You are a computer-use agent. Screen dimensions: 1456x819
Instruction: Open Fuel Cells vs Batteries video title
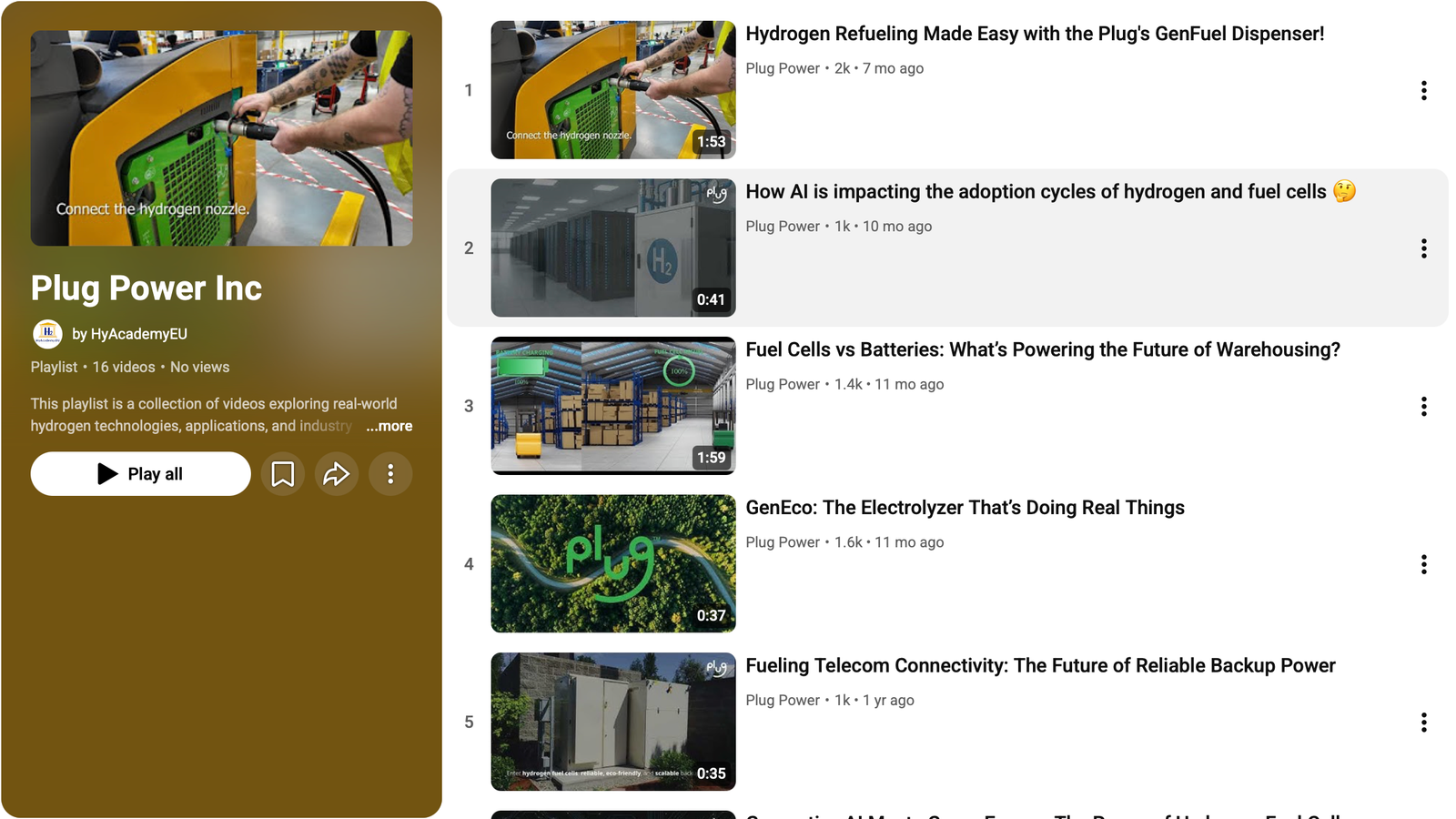1043,349
